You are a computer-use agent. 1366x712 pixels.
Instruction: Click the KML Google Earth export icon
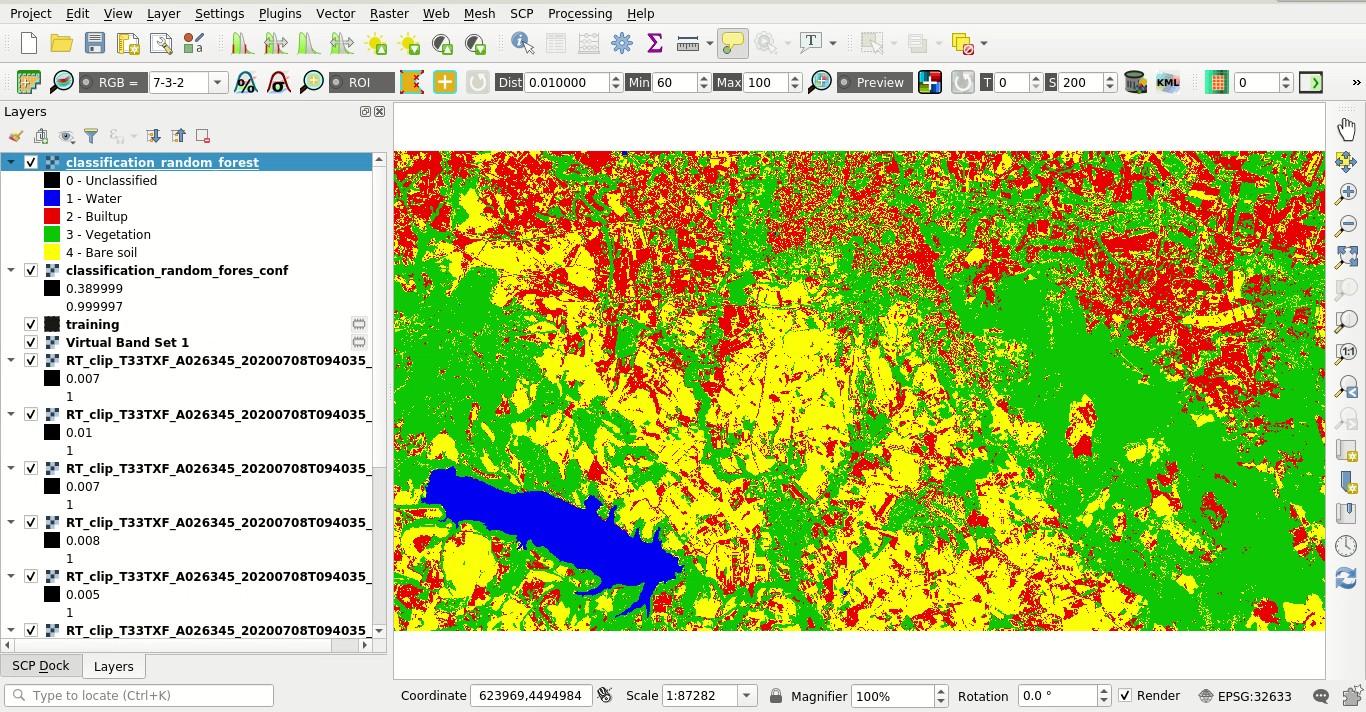point(1167,82)
